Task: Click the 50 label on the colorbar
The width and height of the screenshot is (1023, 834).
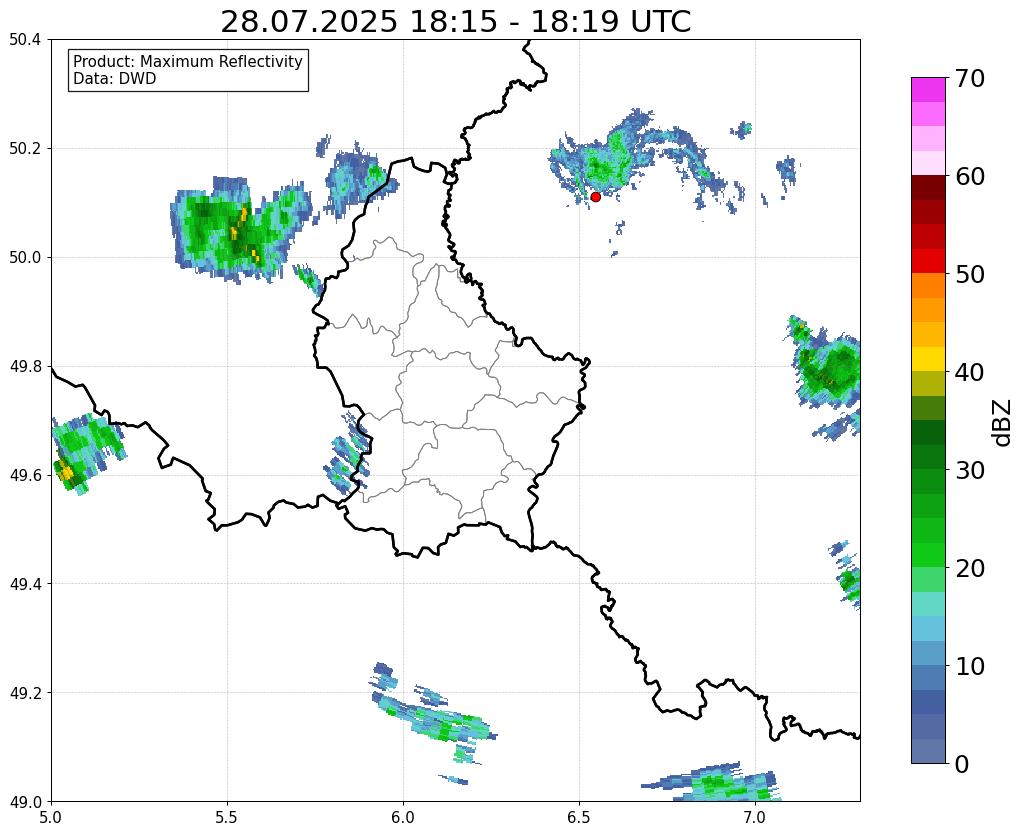Action: 969,274
